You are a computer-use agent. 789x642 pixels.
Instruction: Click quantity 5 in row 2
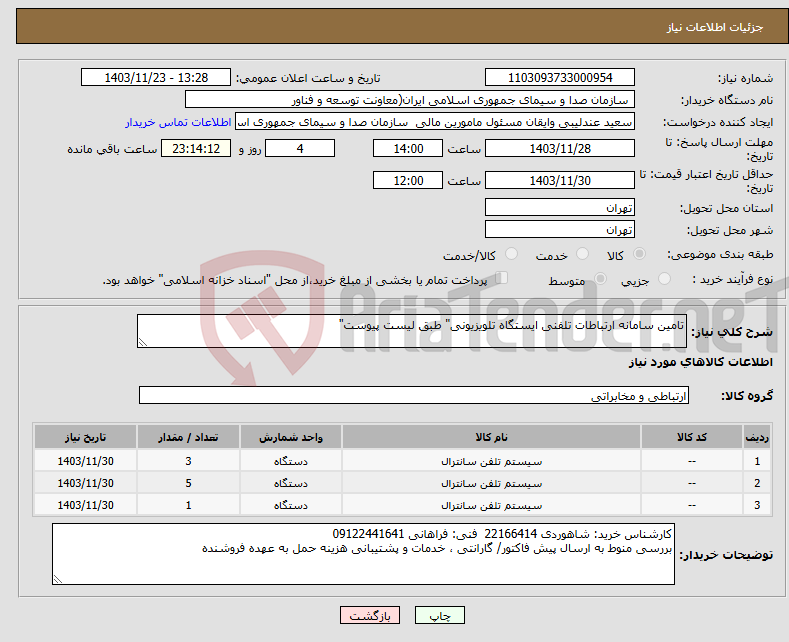188,484
